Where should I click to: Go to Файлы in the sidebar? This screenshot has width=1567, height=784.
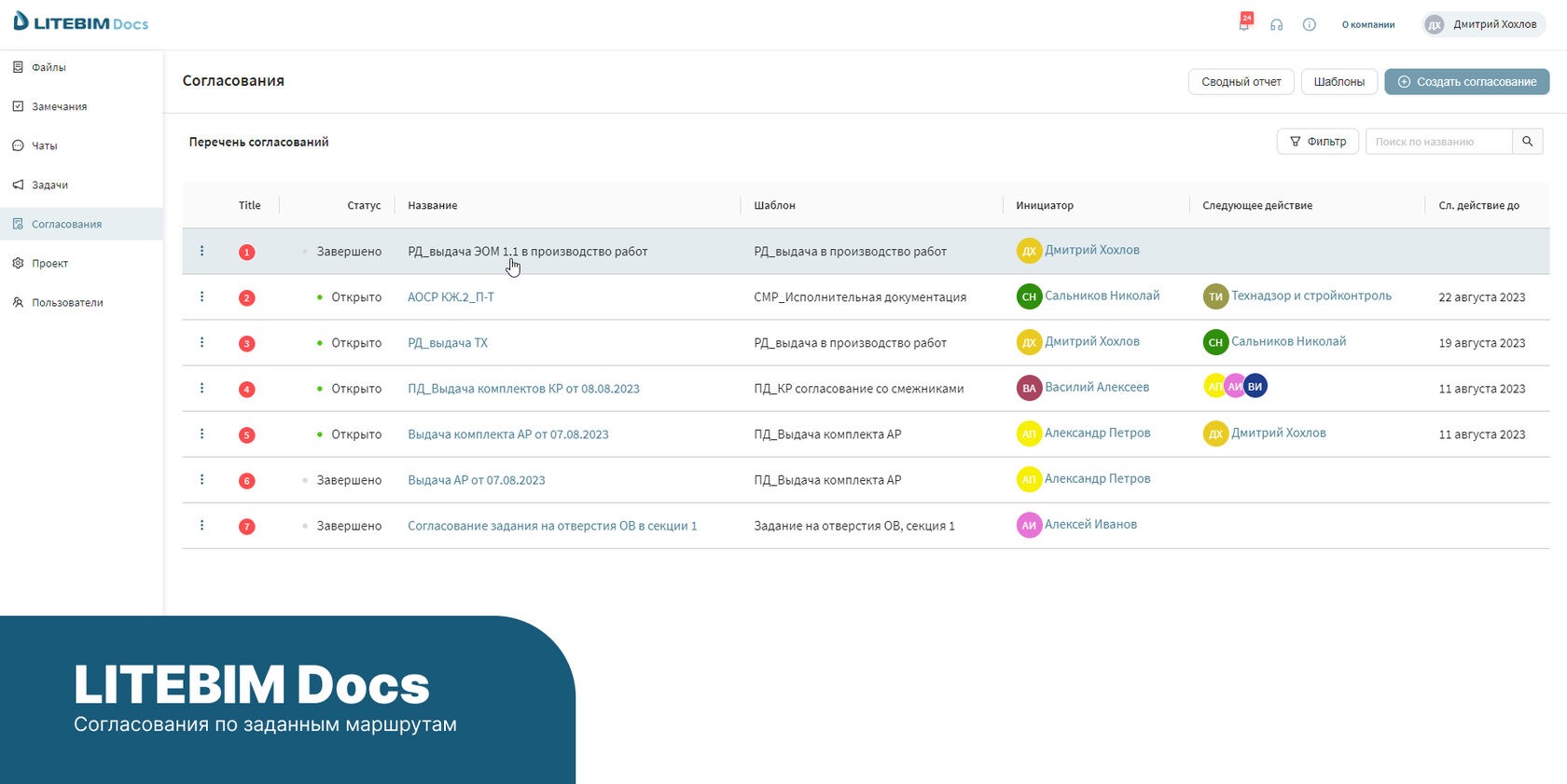(x=81, y=67)
